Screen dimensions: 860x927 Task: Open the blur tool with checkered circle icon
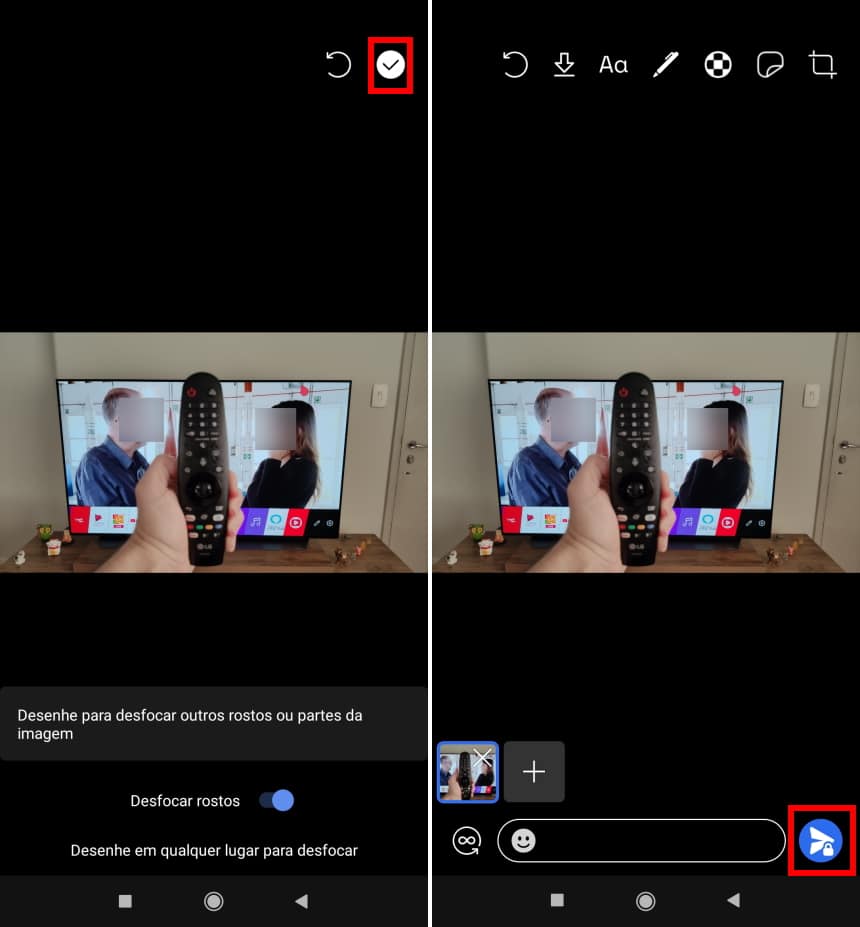click(717, 66)
